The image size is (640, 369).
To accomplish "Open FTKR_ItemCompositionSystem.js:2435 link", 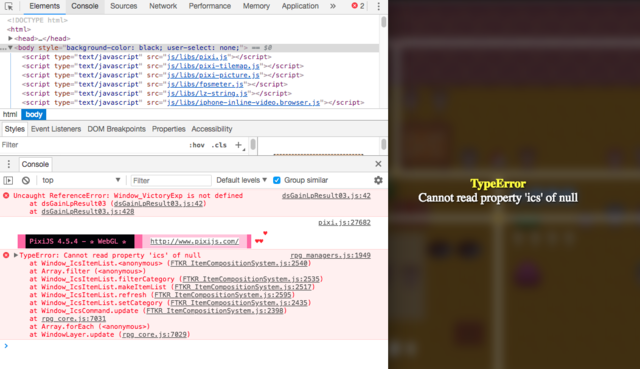I will pos(239,303).
